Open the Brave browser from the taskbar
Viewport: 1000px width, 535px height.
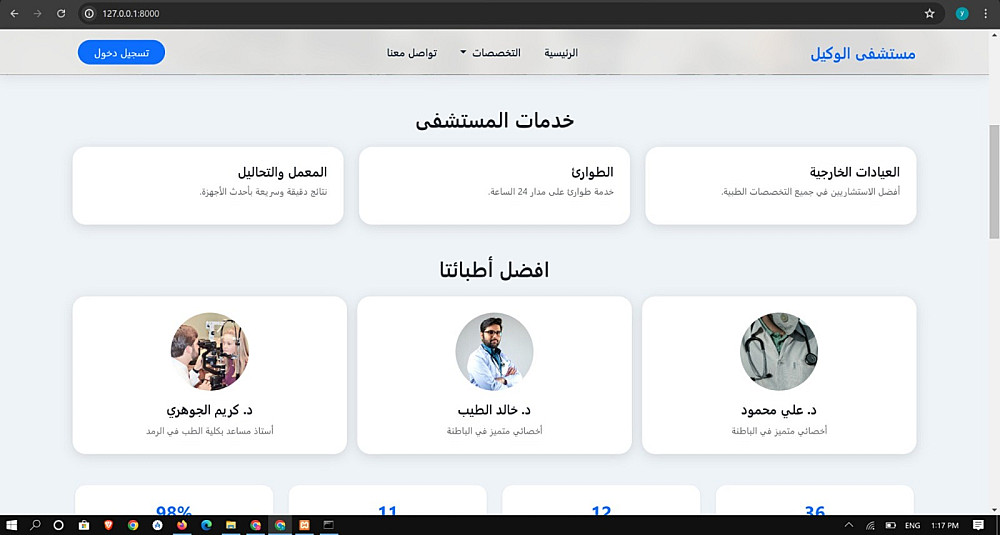click(x=108, y=525)
